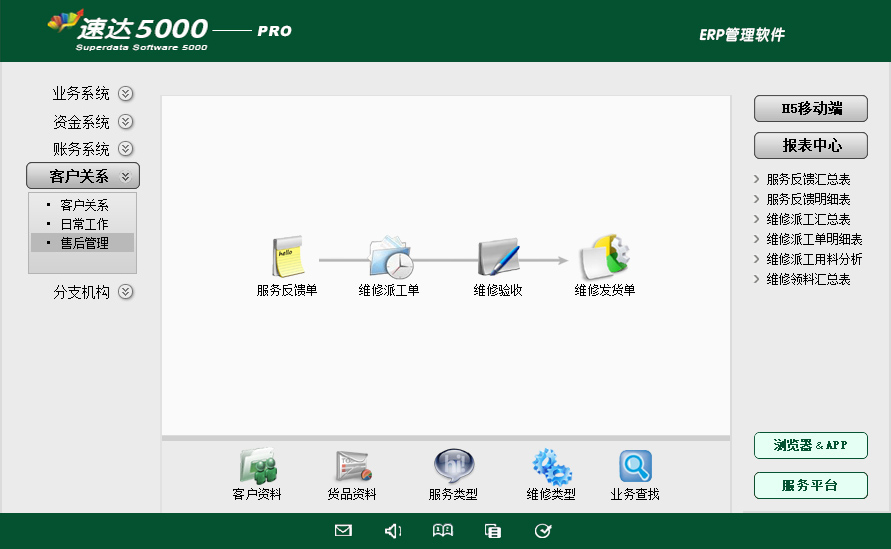Choose 售后管理 submenu item
Viewport: 891px width, 549px height.
coord(83,243)
